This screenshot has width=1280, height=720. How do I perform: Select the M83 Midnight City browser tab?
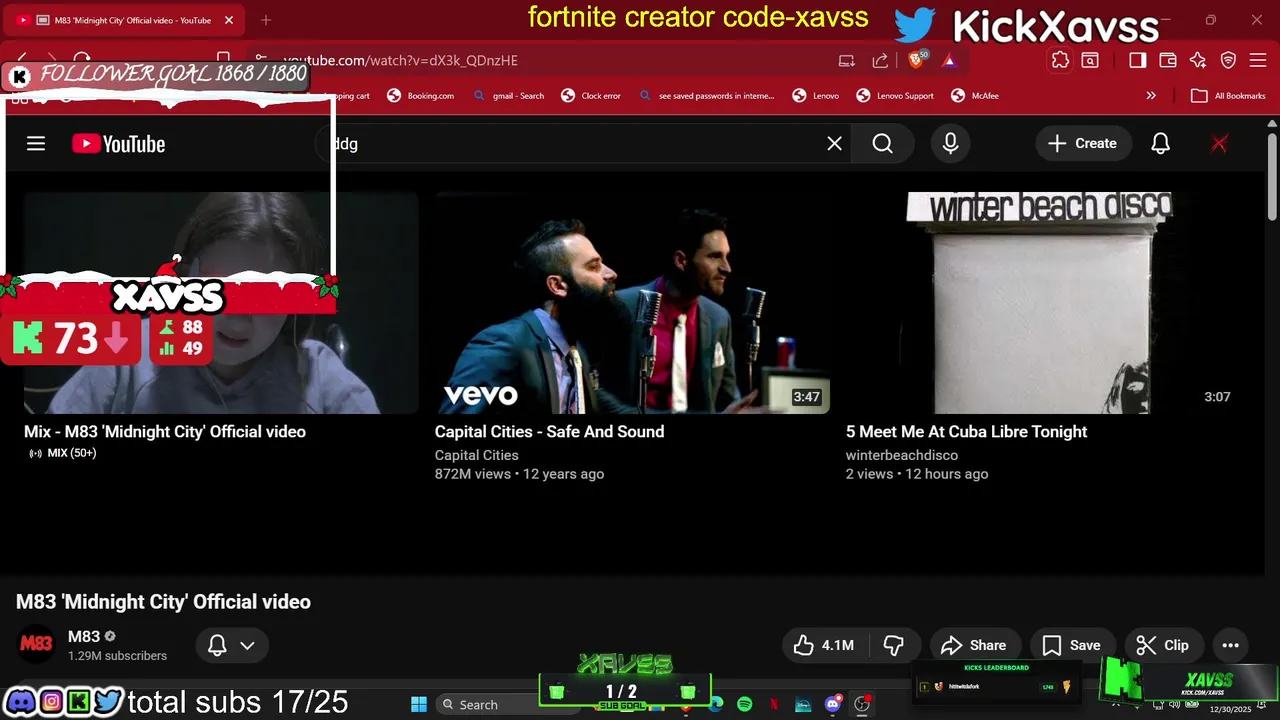(x=126, y=20)
